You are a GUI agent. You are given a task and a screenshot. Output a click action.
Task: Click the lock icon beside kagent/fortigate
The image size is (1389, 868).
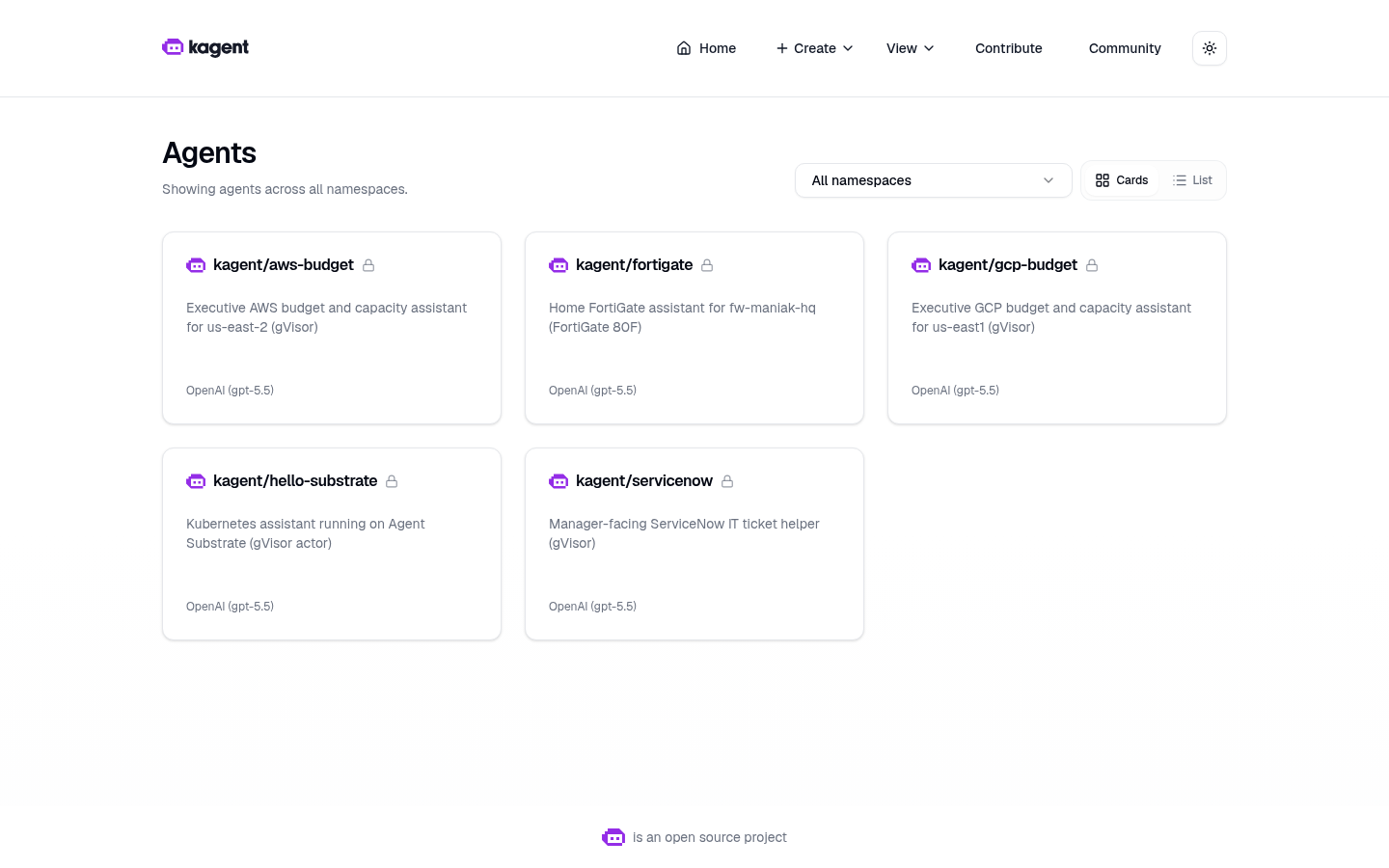[x=707, y=265]
